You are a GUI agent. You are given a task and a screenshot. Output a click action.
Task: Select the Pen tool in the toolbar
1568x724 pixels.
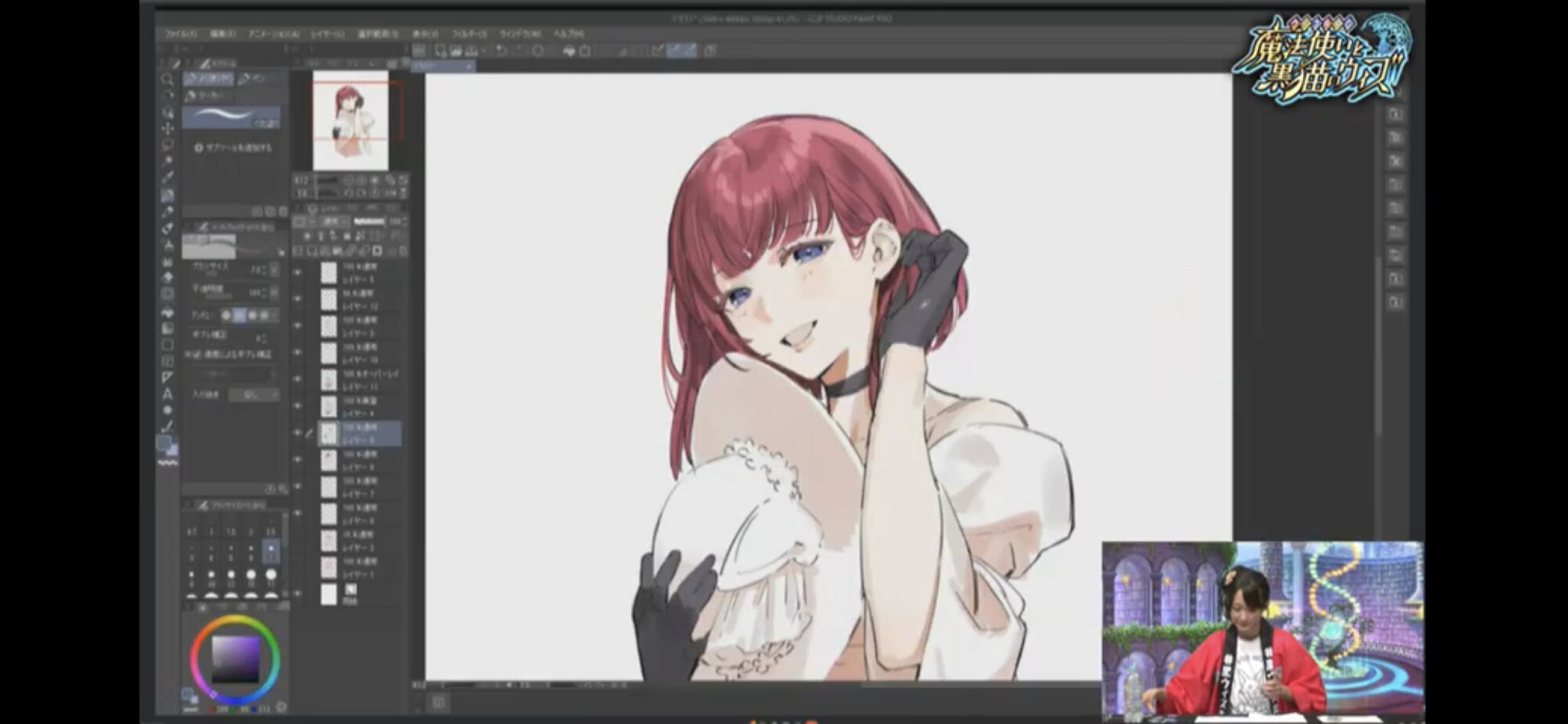pyautogui.click(x=167, y=195)
